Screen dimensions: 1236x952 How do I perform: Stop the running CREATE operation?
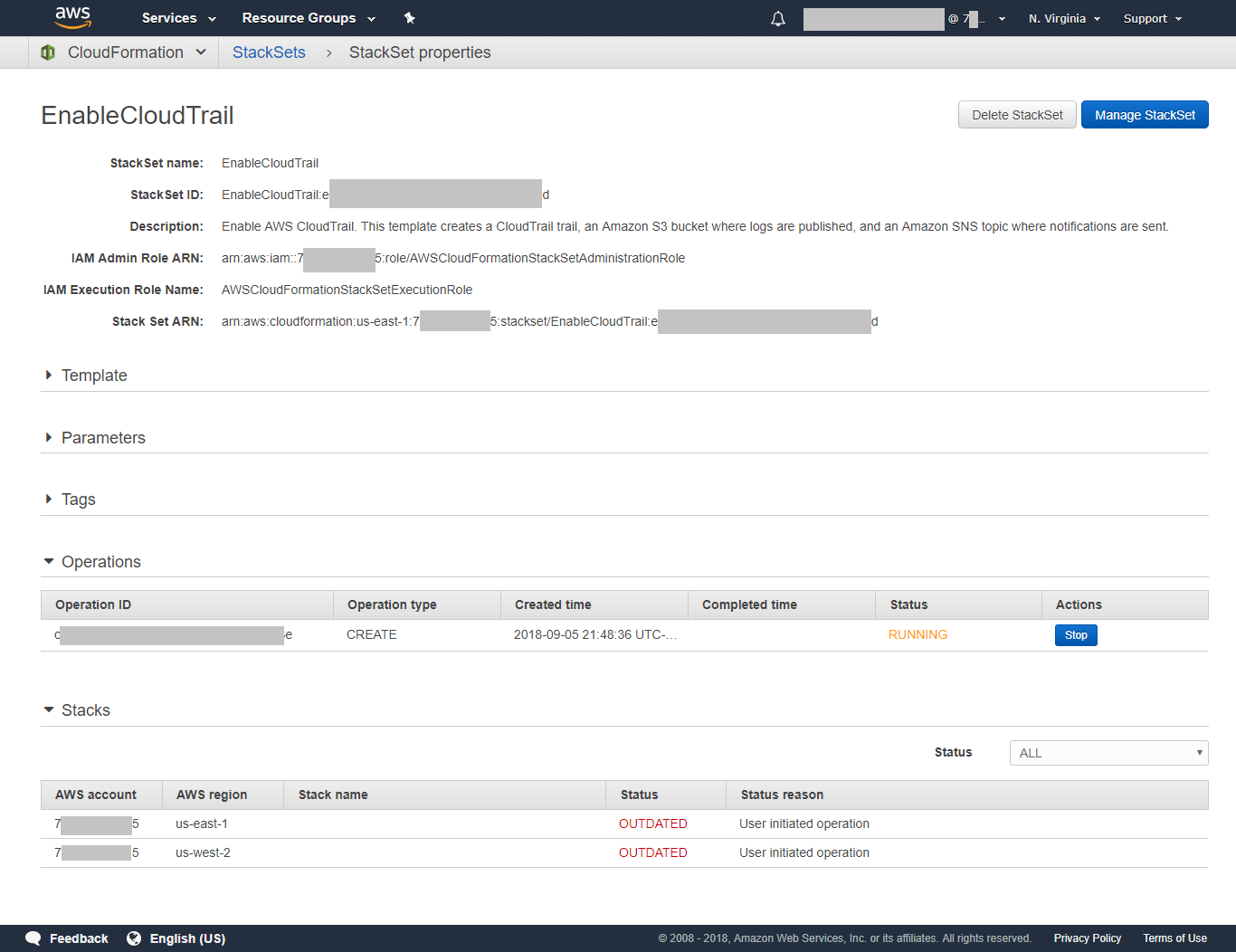coord(1076,635)
